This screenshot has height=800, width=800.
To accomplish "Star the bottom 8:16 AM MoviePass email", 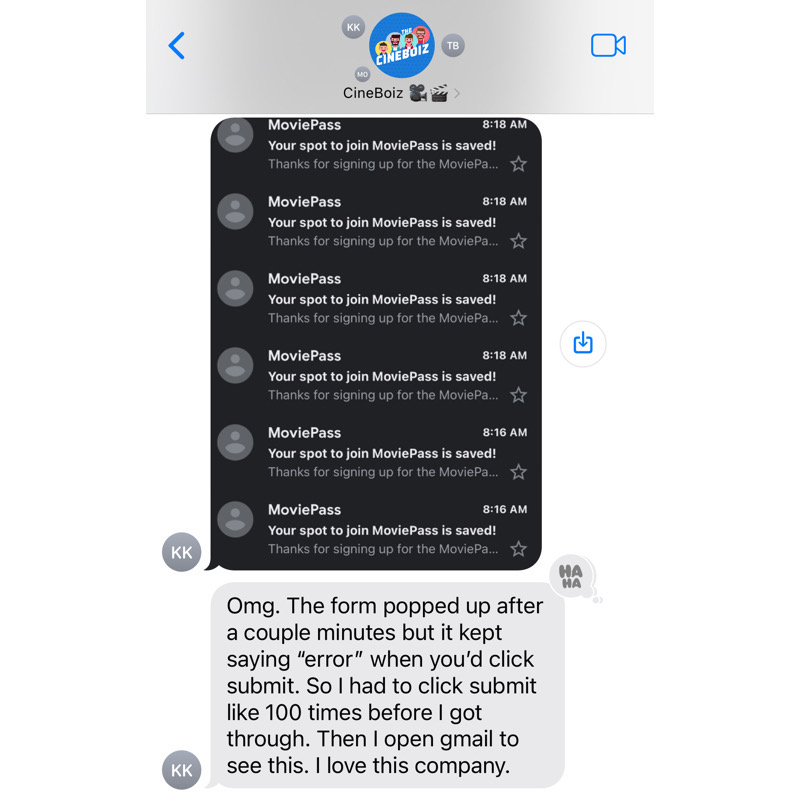I will click(x=518, y=549).
